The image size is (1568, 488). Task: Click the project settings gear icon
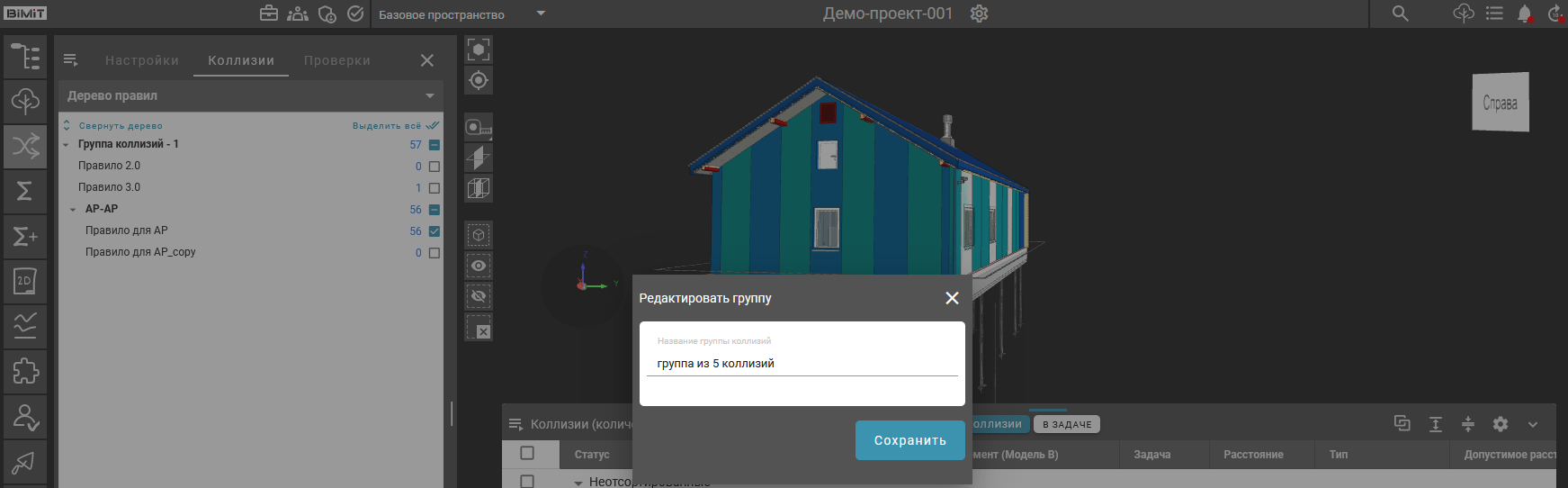click(980, 14)
